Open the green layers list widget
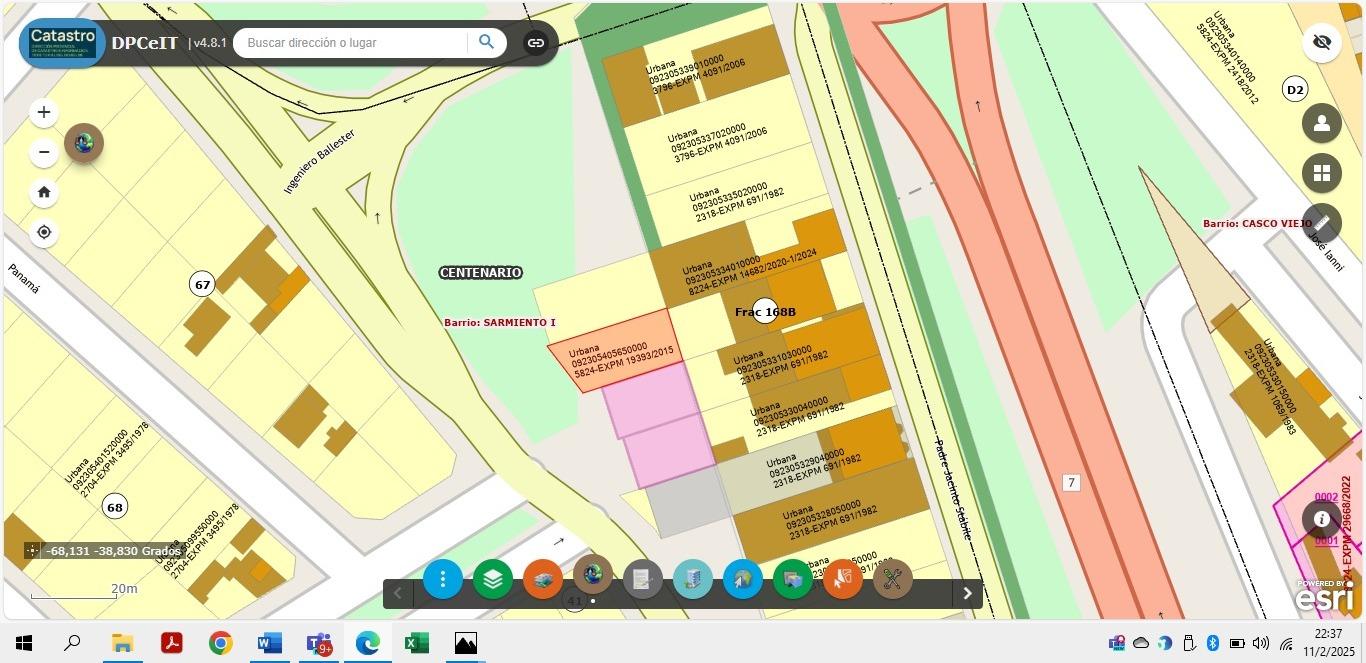The height and width of the screenshot is (663, 1366). point(493,579)
